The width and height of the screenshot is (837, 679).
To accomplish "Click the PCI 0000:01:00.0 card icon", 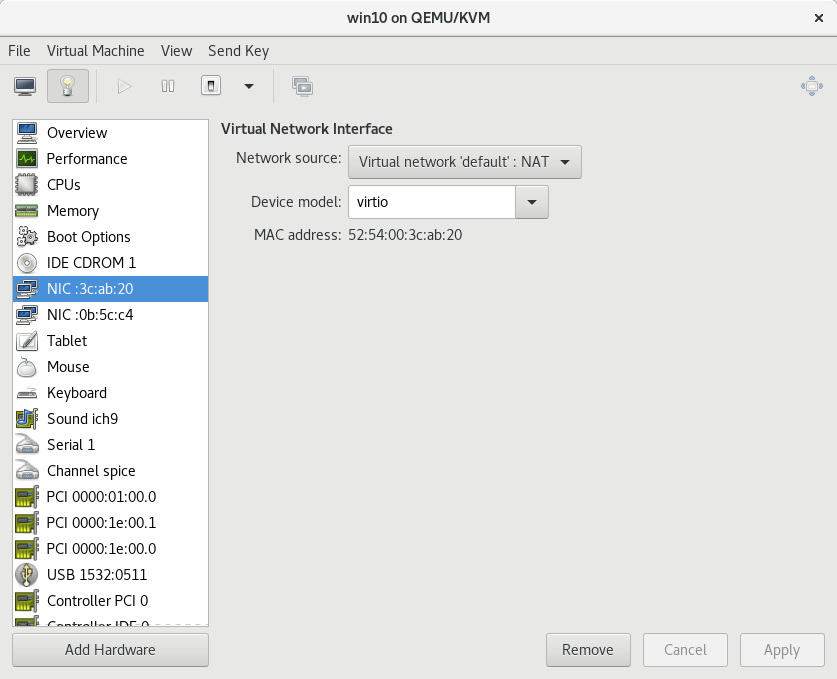I will click(27, 497).
